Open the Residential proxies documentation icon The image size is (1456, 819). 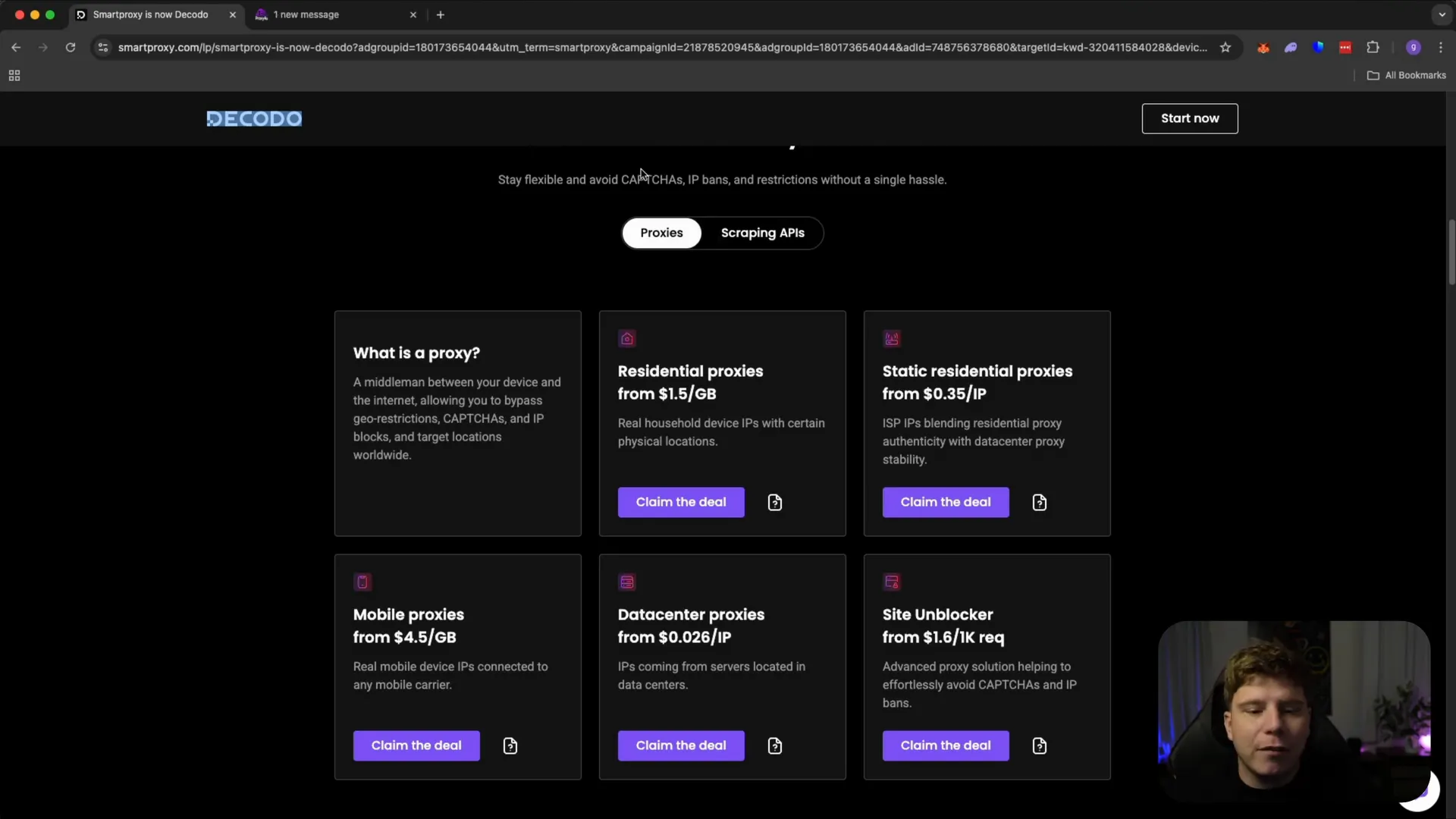(x=774, y=503)
